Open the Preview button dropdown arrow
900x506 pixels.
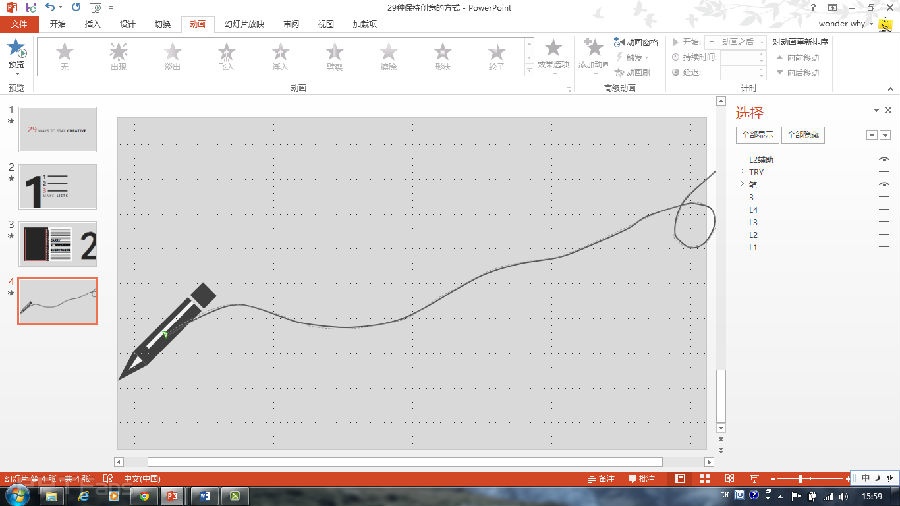16,73
